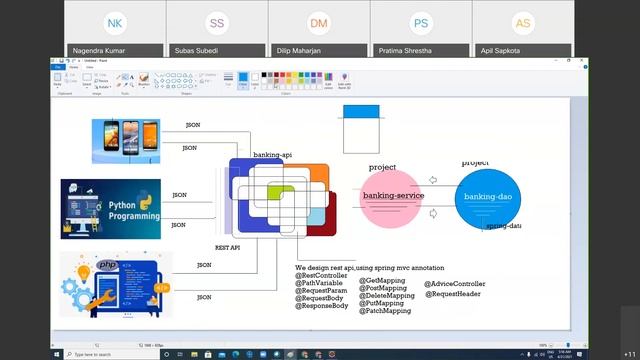This screenshot has height=360, width=640.
Task: Click the '@RestController' annotation text
Action: pos(321,276)
